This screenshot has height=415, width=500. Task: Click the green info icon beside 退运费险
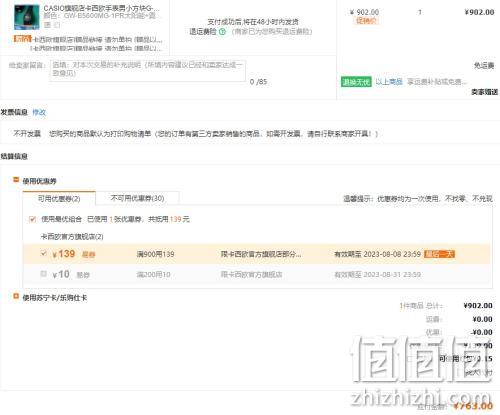pyautogui.click(x=222, y=32)
